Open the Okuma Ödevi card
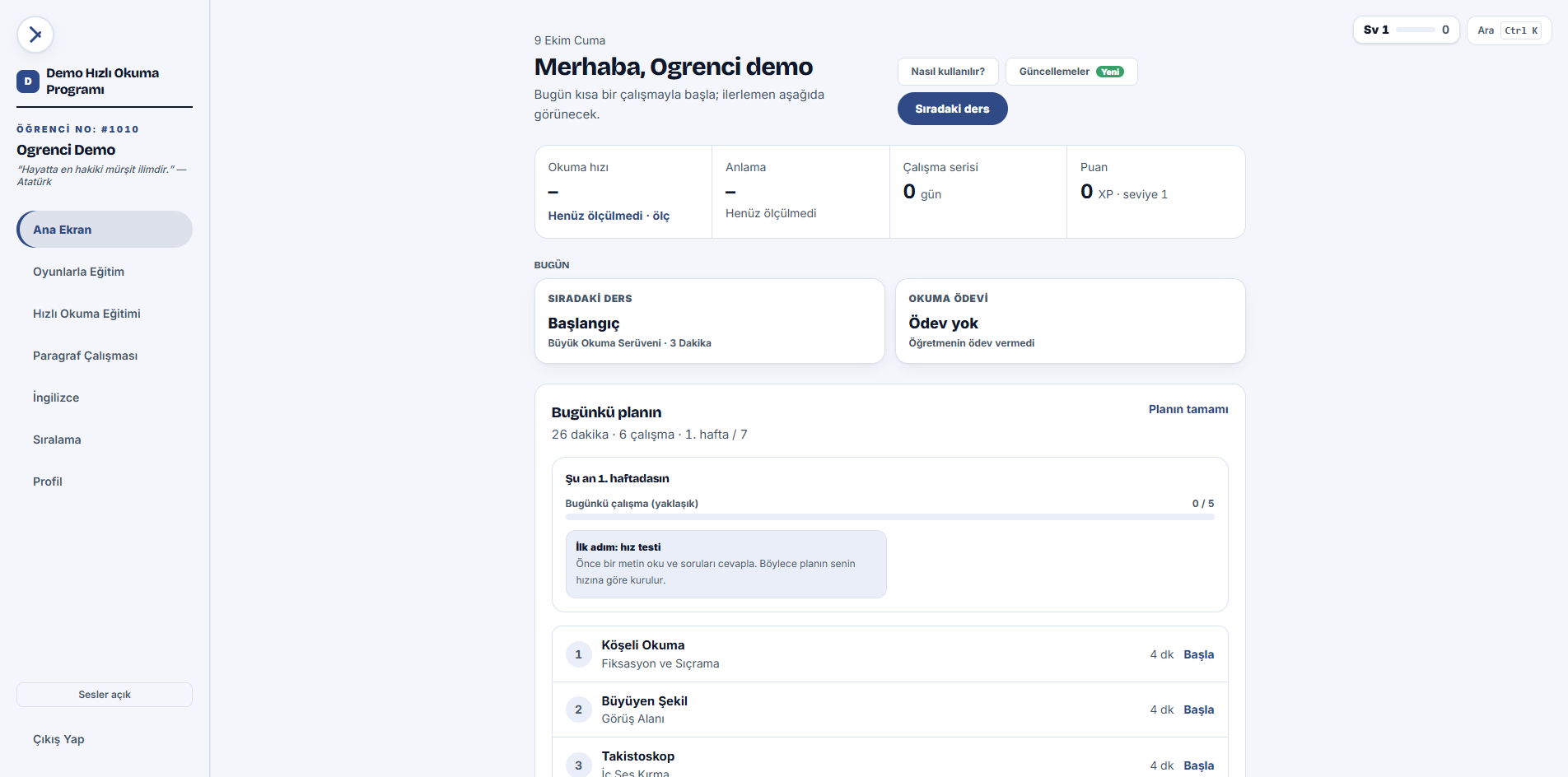Screen dimensions: 1568x777 click(x=1070, y=321)
